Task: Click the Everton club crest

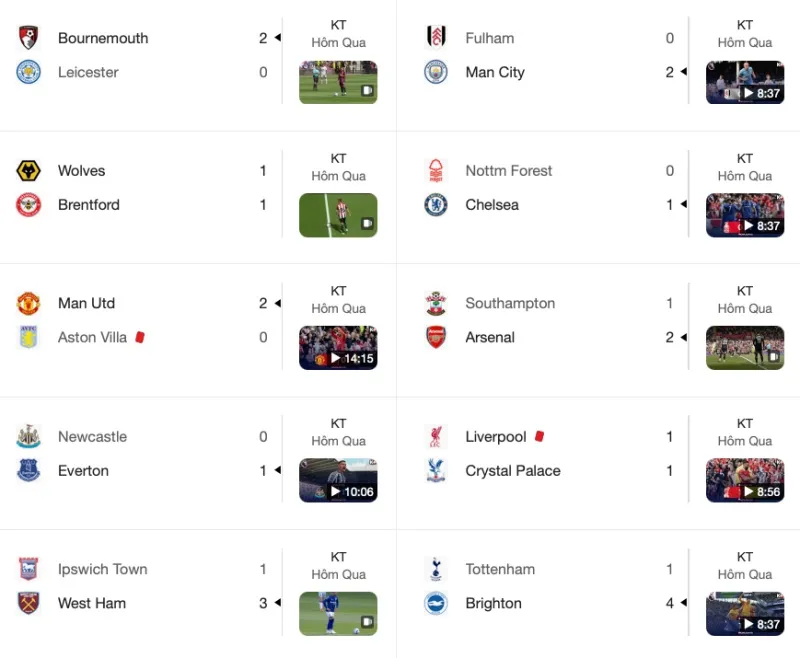Action: (x=29, y=470)
